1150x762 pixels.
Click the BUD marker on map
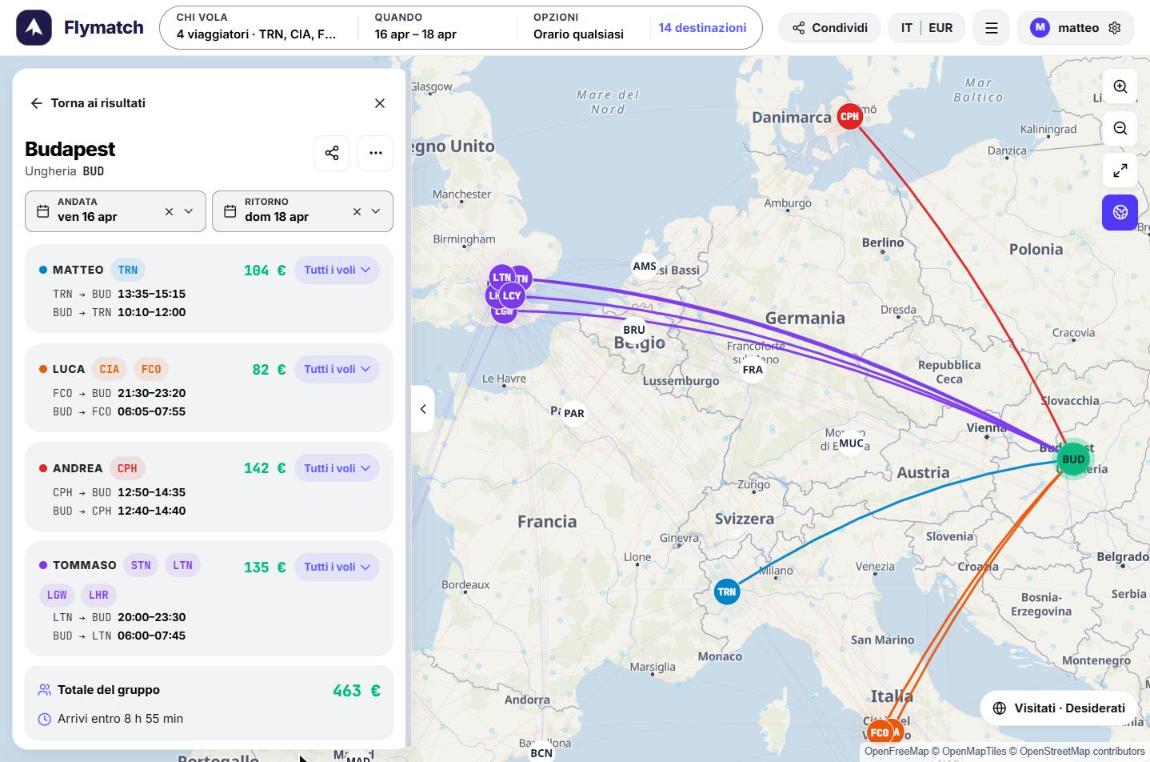[x=1073, y=459]
